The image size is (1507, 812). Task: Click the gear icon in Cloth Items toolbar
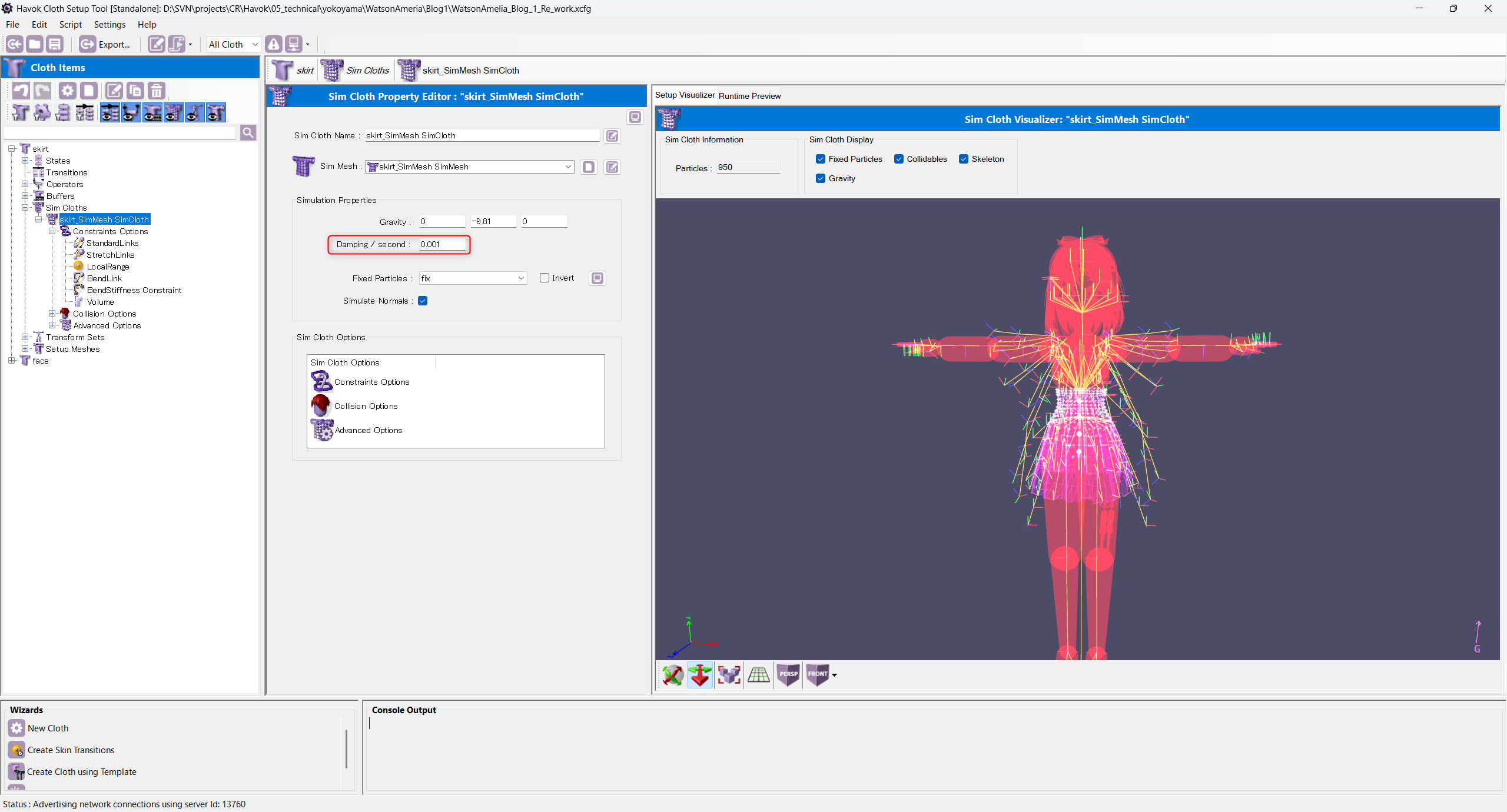pyautogui.click(x=68, y=91)
